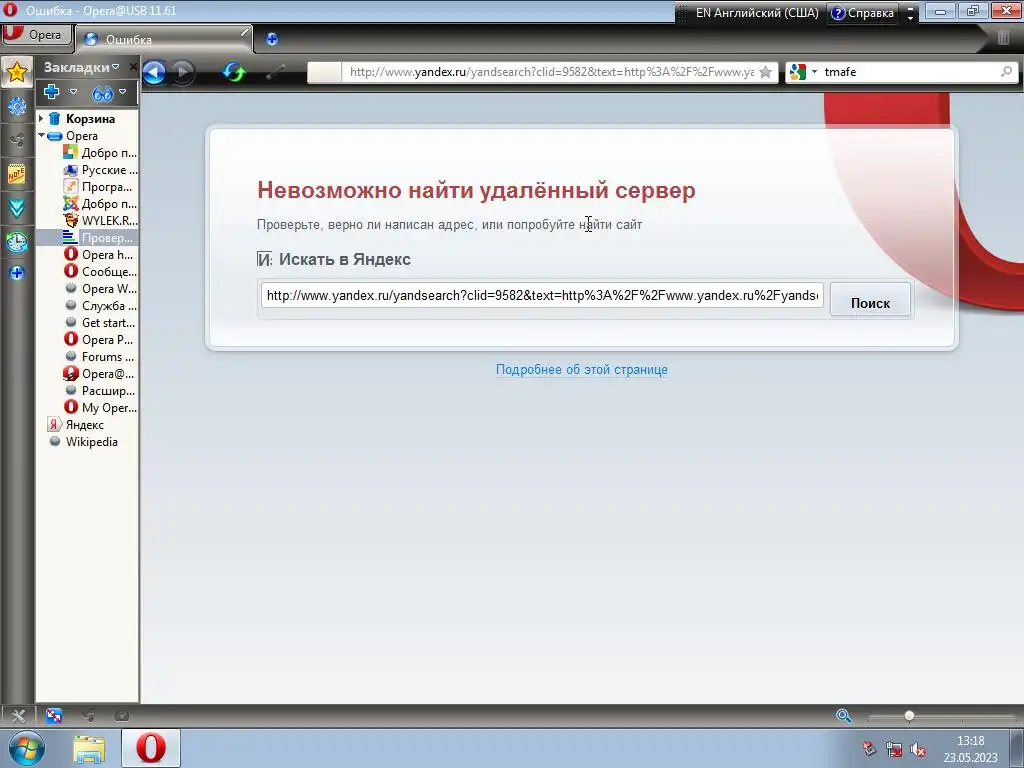Open the Downloads panel with green arrows

pyautogui.click(x=17, y=208)
